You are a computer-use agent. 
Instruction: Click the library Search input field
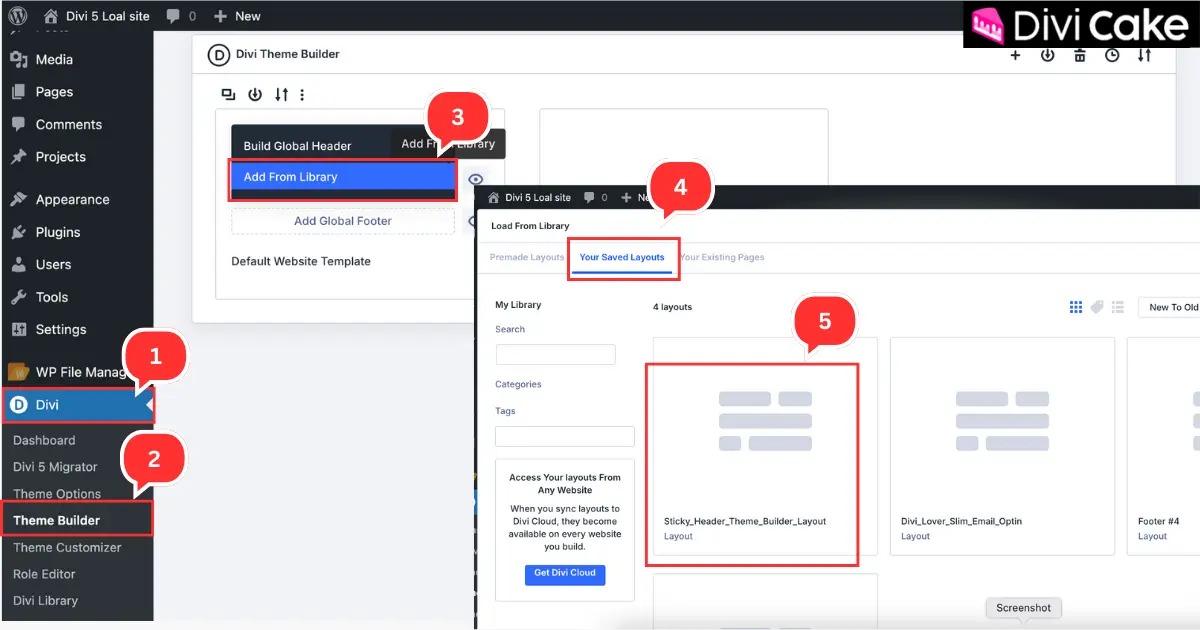tap(556, 354)
